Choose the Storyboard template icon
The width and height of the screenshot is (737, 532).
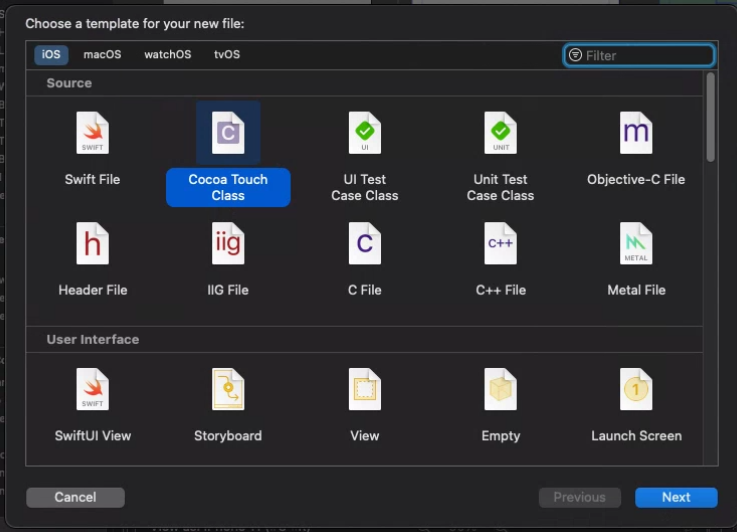point(228,389)
